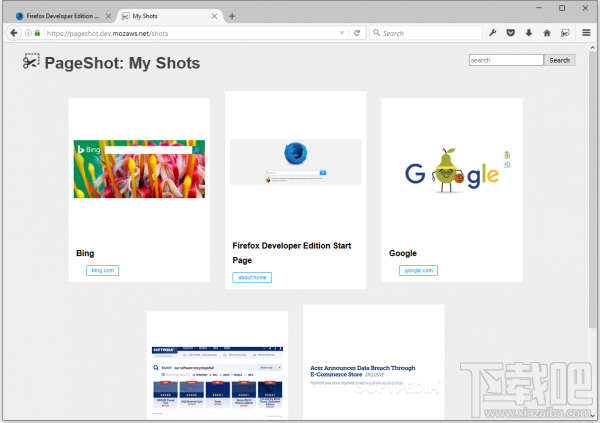600x423 pixels.
Task: Close the My Shots tab
Action: [x=214, y=16]
